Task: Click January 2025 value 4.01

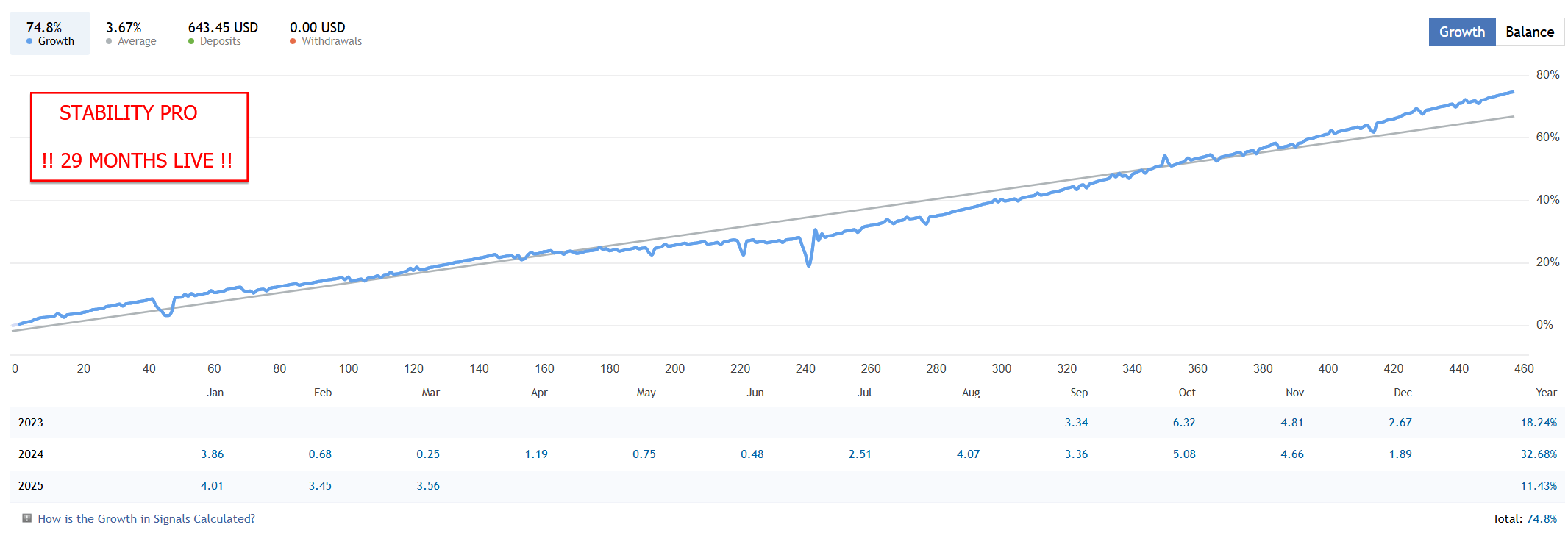Action: [x=212, y=486]
